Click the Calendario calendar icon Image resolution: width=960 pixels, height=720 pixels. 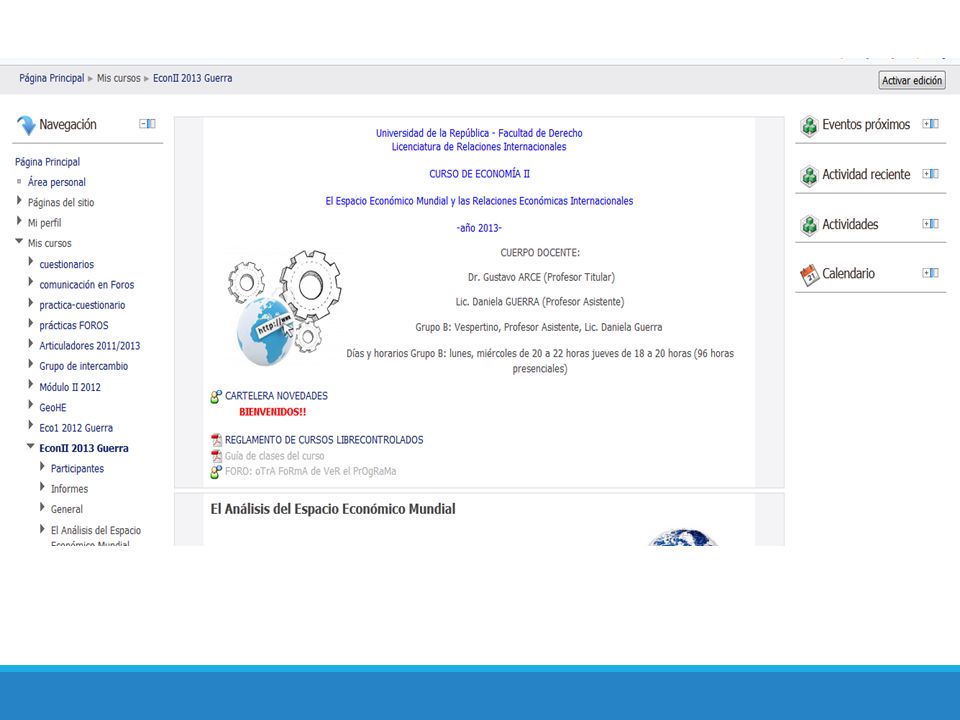(809, 275)
